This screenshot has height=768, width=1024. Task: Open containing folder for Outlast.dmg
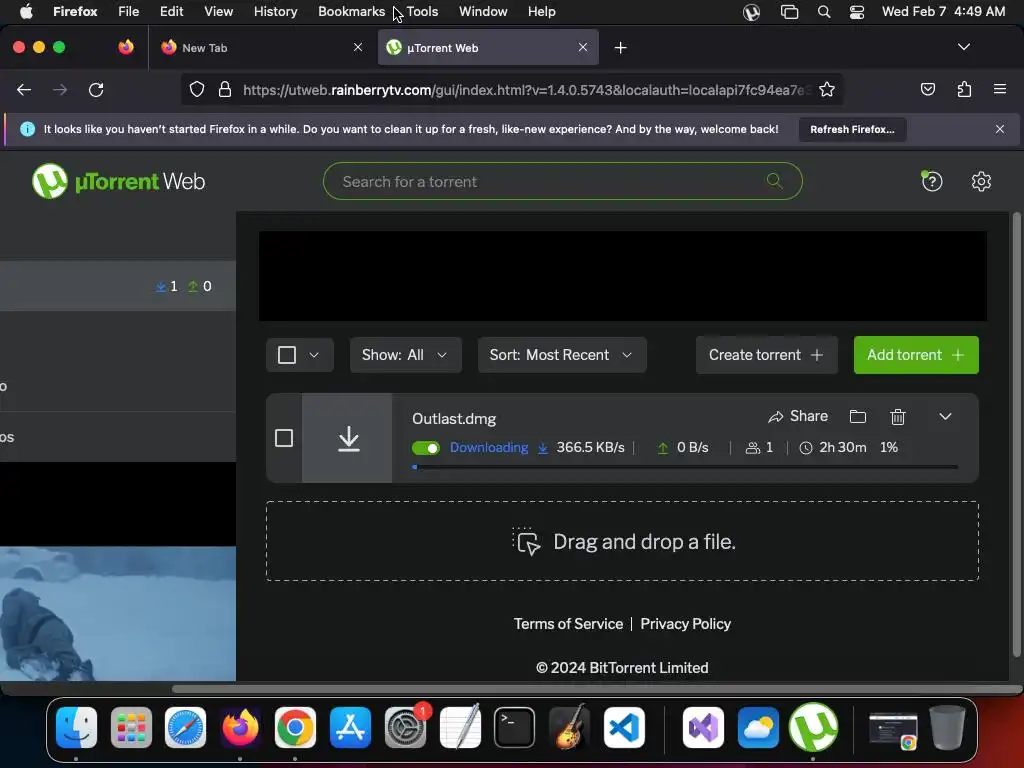pyautogui.click(x=857, y=417)
